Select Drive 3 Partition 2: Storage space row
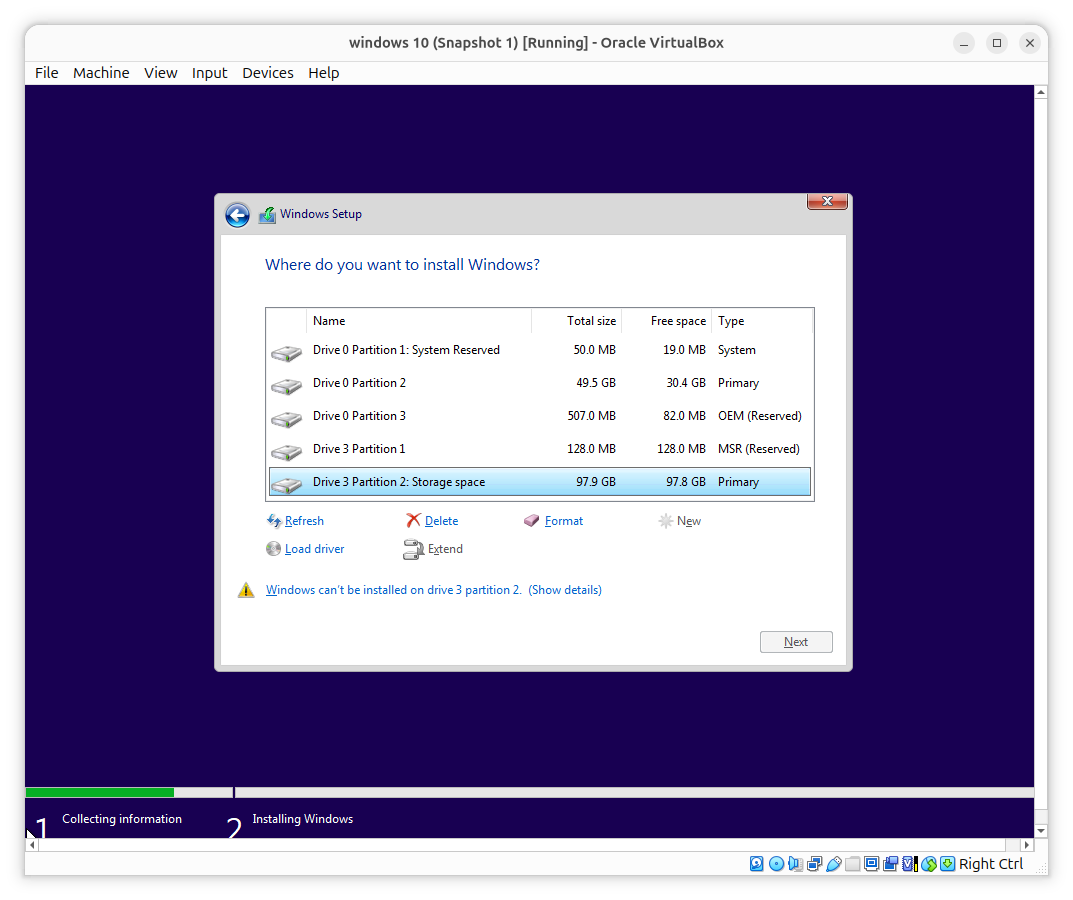Screen dimensions: 1073x900 pyautogui.click(x=540, y=482)
